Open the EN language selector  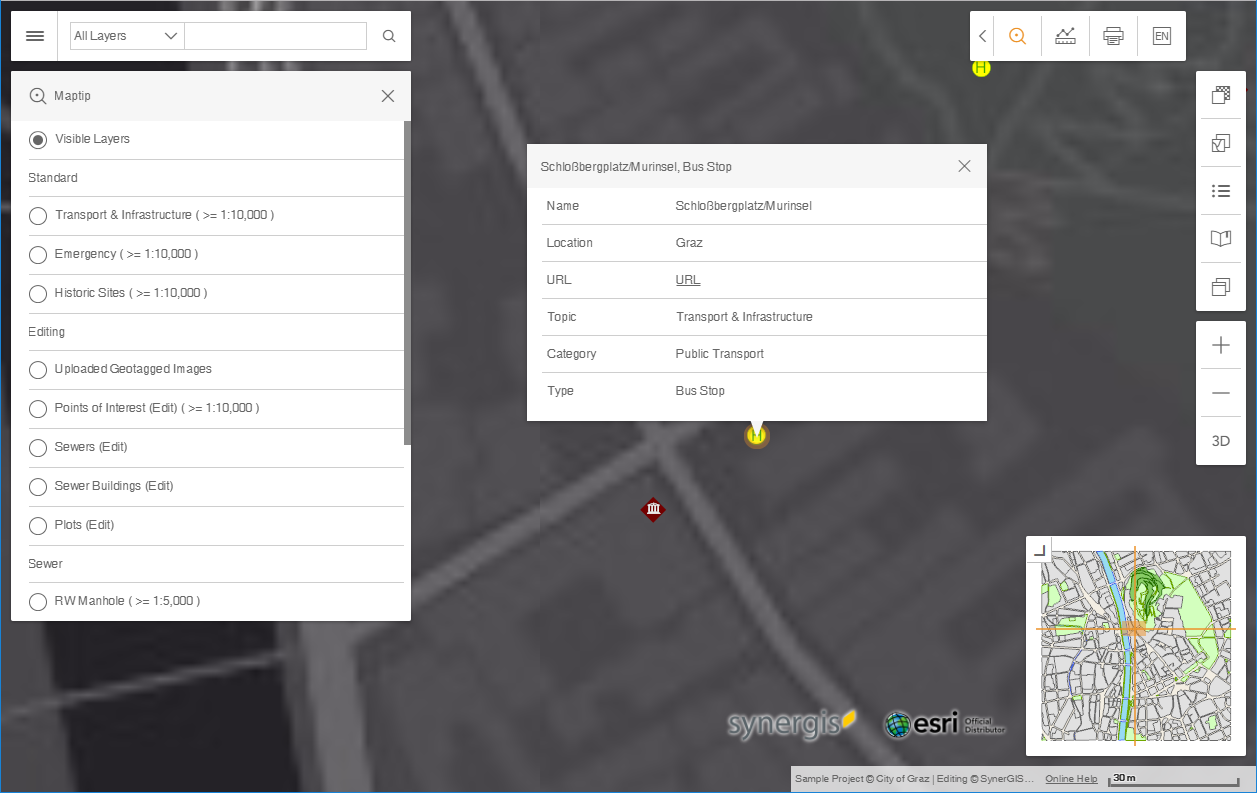(1161, 35)
